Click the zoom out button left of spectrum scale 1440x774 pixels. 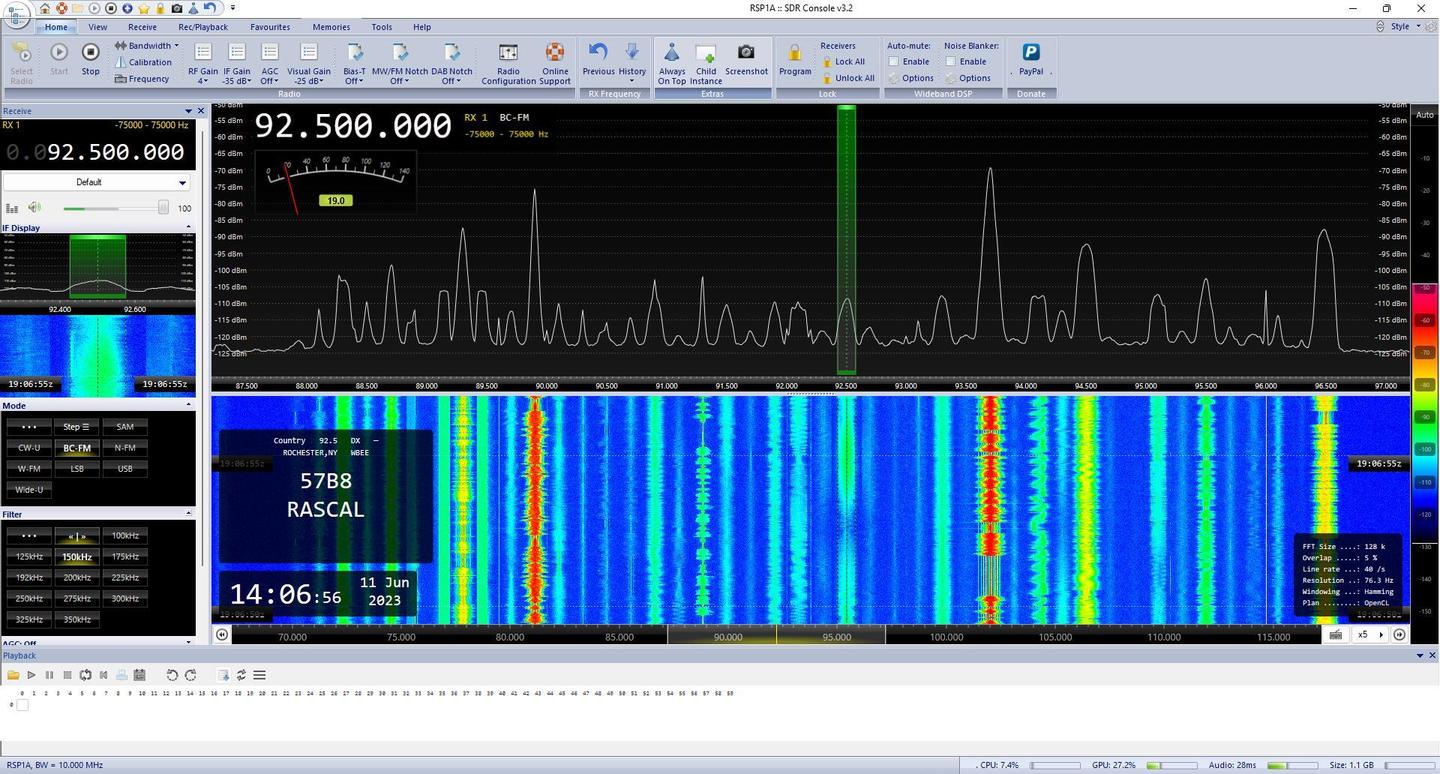222,634
